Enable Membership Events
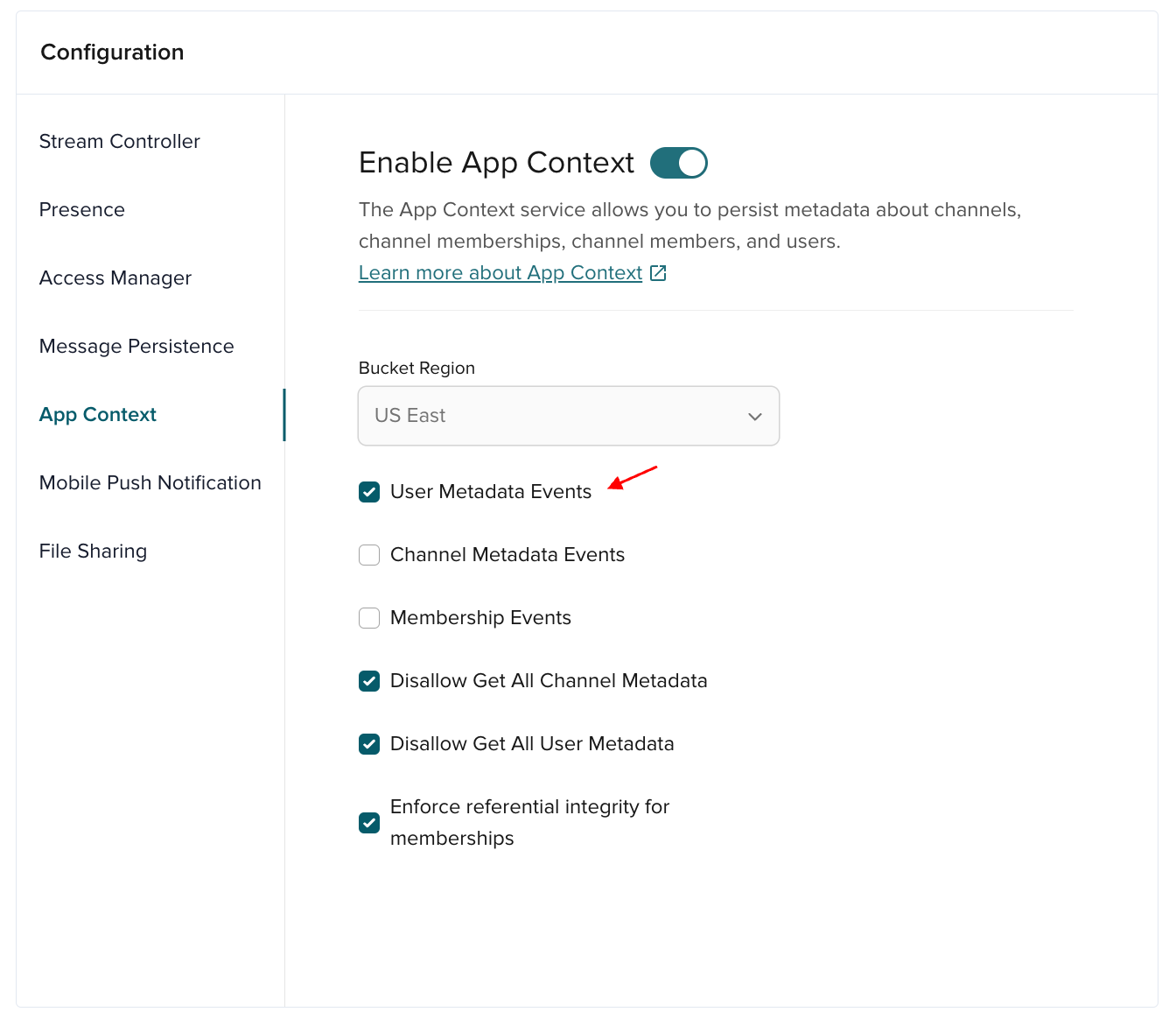The height and width of the screenshot is (1019, 1176). 369,618
